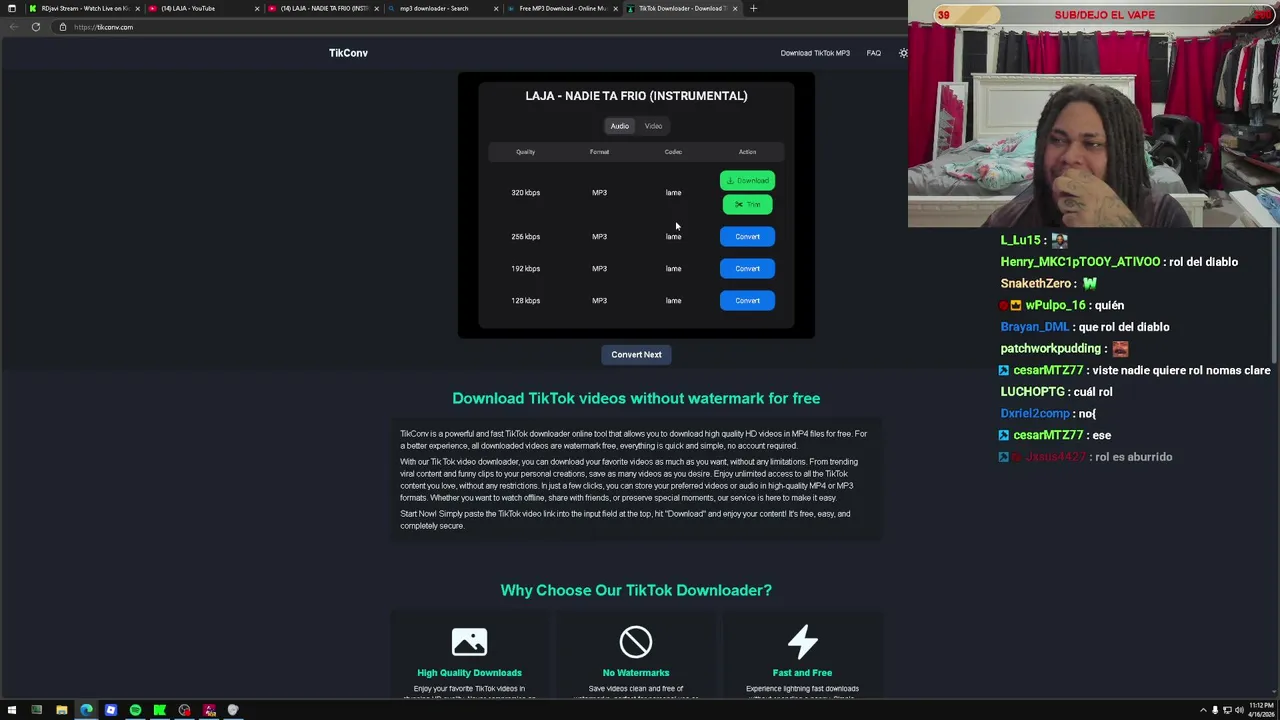
Task: Click the Fast and Free lightning icon
Action: coord(802,642)
